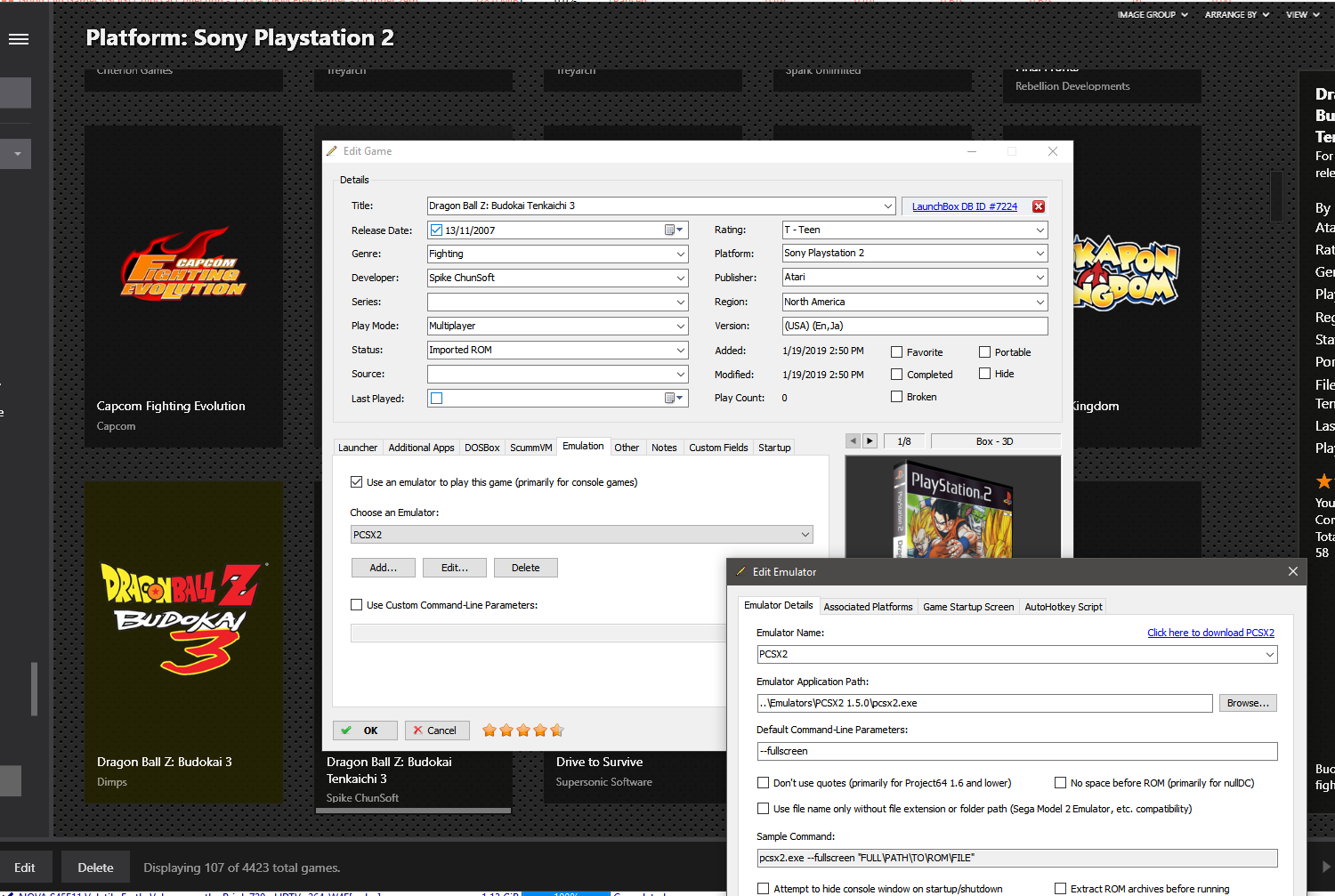The width and height of the screenshot is (1335, 896).
Task: Check Attempt to hide console window
Action: [x=763, y=889]
